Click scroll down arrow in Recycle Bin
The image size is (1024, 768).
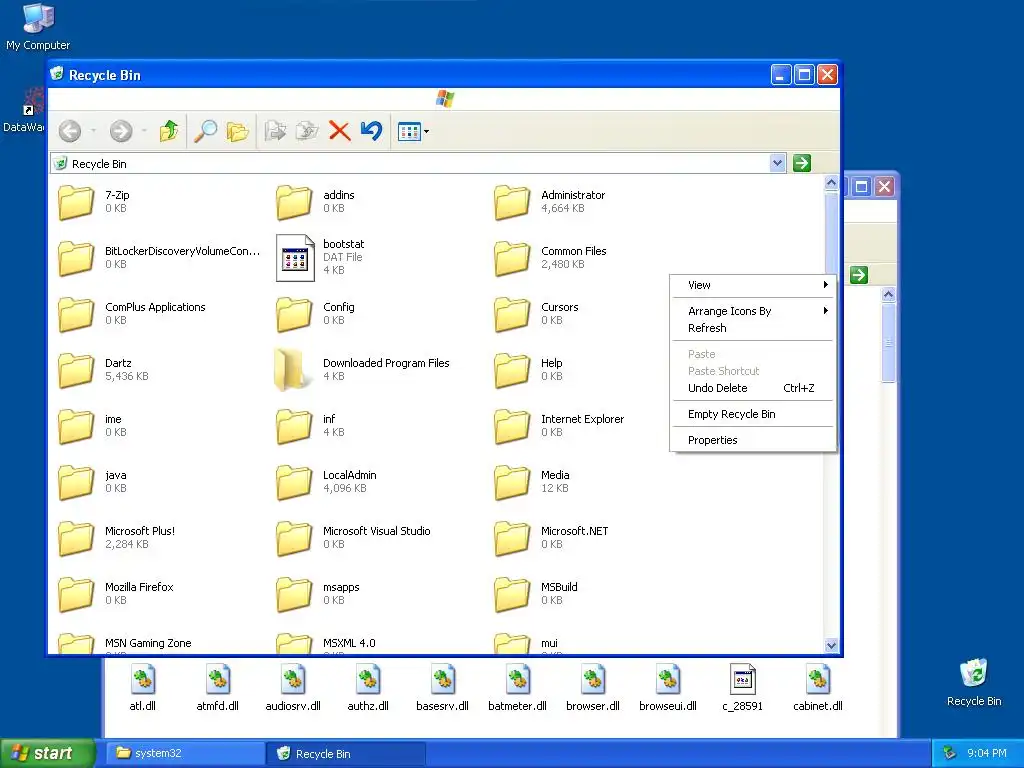[x=831, y=645]
